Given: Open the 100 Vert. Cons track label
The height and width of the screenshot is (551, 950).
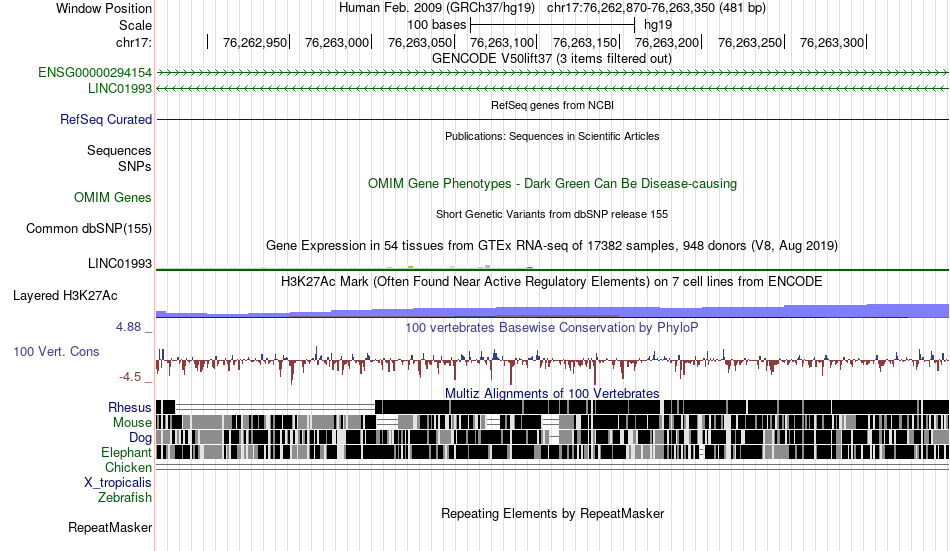Looking at the screenshot, I should click(56, 352).
